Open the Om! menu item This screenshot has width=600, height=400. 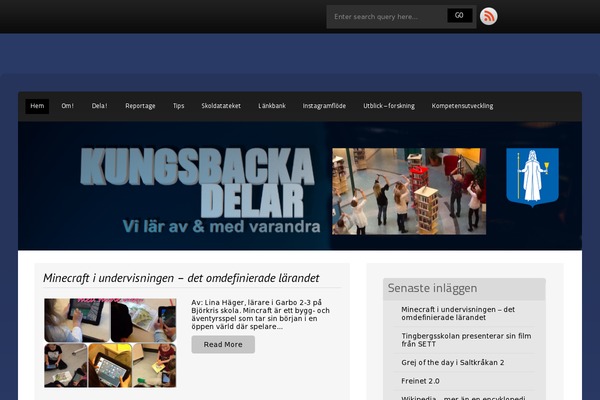pos(68,106)
